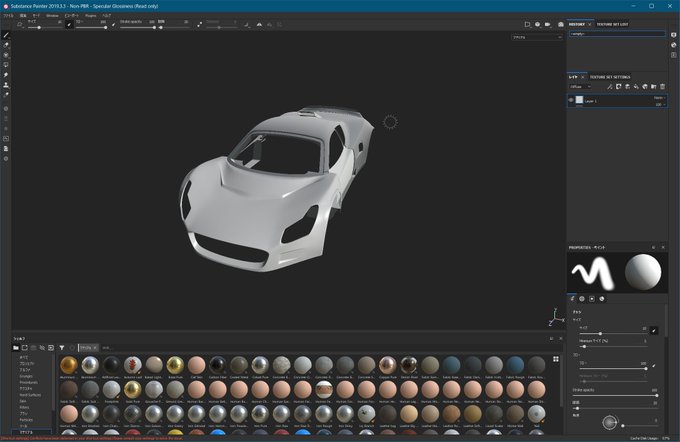The width and height of the screenshot is (680, 442).
Task: Close the Shelf panel
Action: point(561,339)
